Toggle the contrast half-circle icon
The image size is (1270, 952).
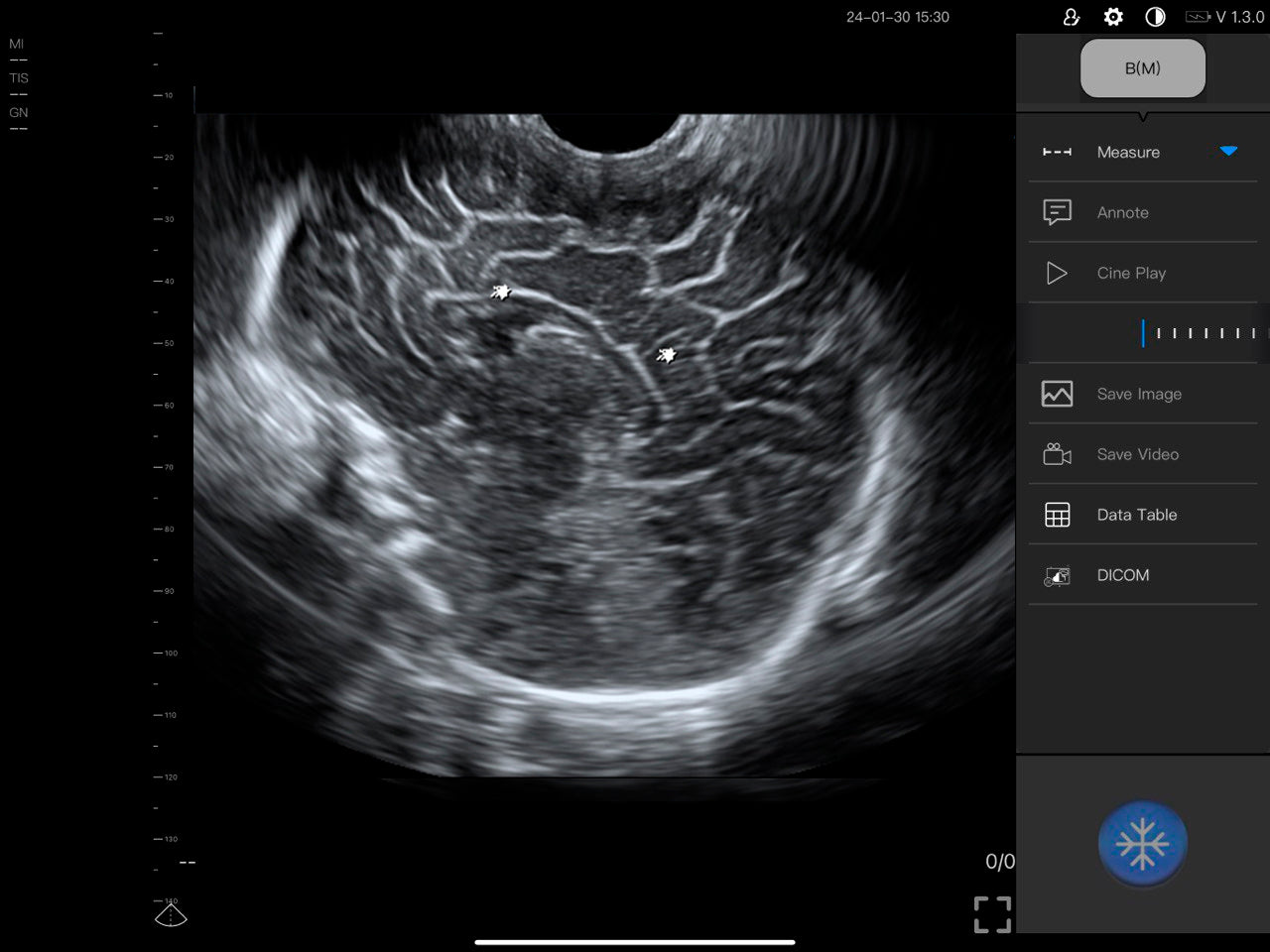[x=1155, y=17]
